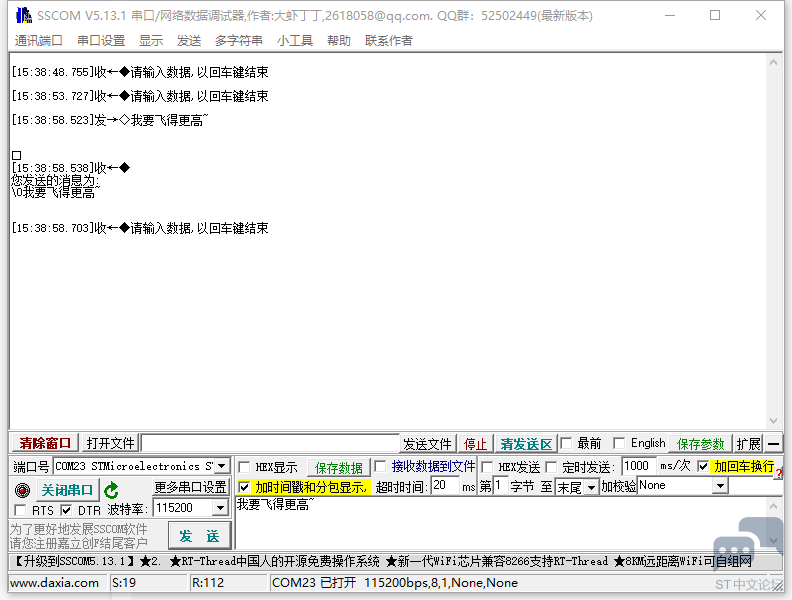Enable the 定时发送 checkbox
The height and width of the screenshot is (600, 792).
pyautogui.click(x=551, y=467)
